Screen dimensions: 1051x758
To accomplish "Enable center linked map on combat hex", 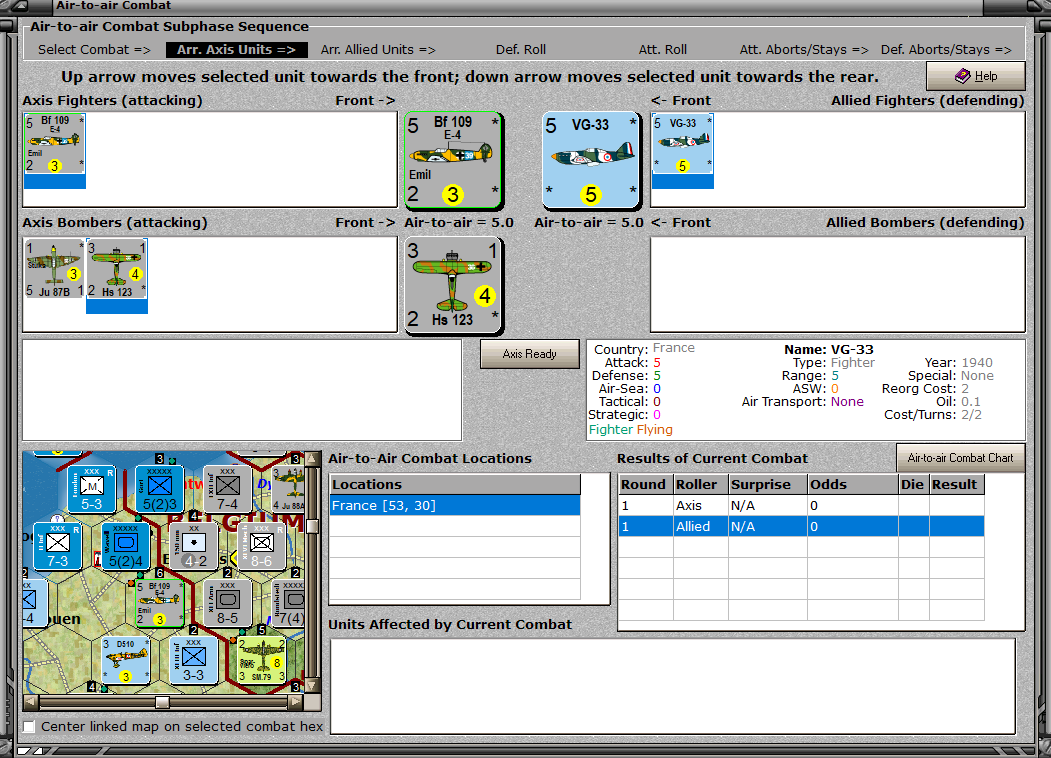I will coord(29,727).
